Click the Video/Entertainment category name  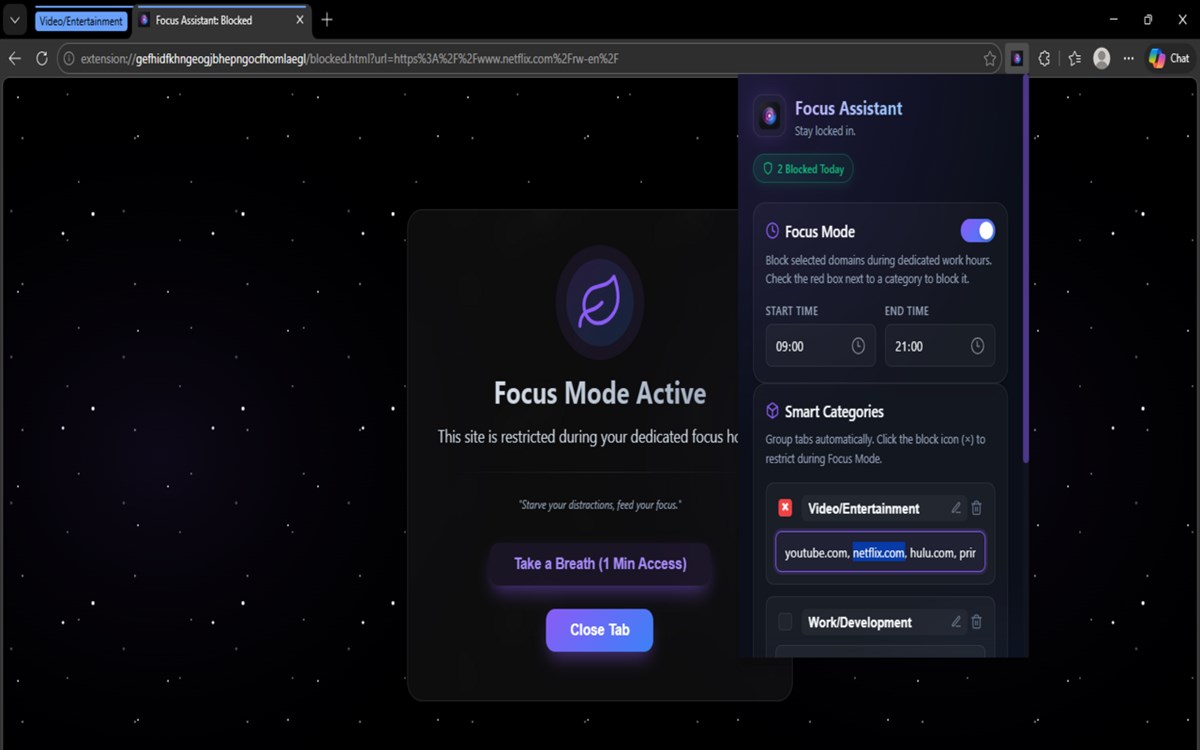click(864, 508)
